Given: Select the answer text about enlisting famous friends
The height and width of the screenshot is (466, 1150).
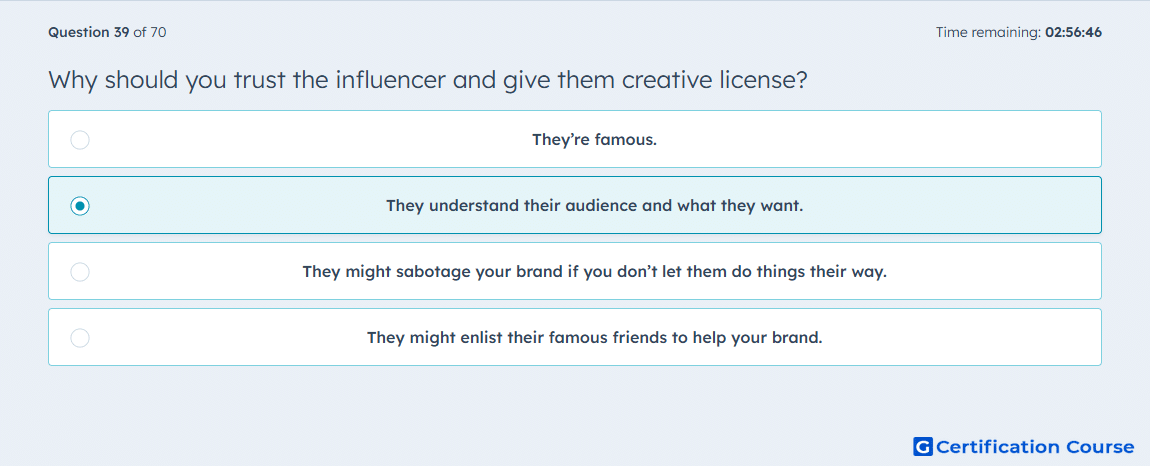Looking at the screenshot, I should [595, 338].
